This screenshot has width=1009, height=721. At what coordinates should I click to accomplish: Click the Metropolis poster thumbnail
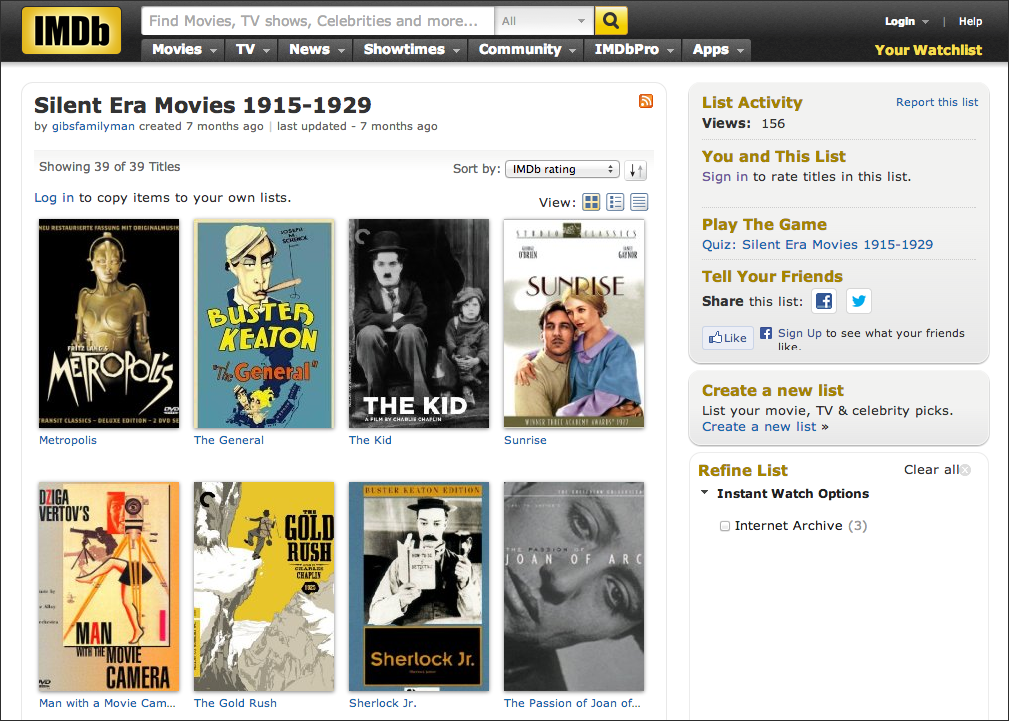pos(109,324)
